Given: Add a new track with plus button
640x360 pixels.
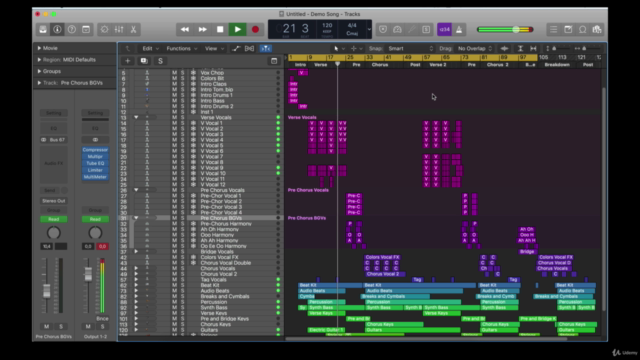Looking at the screenshot, I should 127,61.
